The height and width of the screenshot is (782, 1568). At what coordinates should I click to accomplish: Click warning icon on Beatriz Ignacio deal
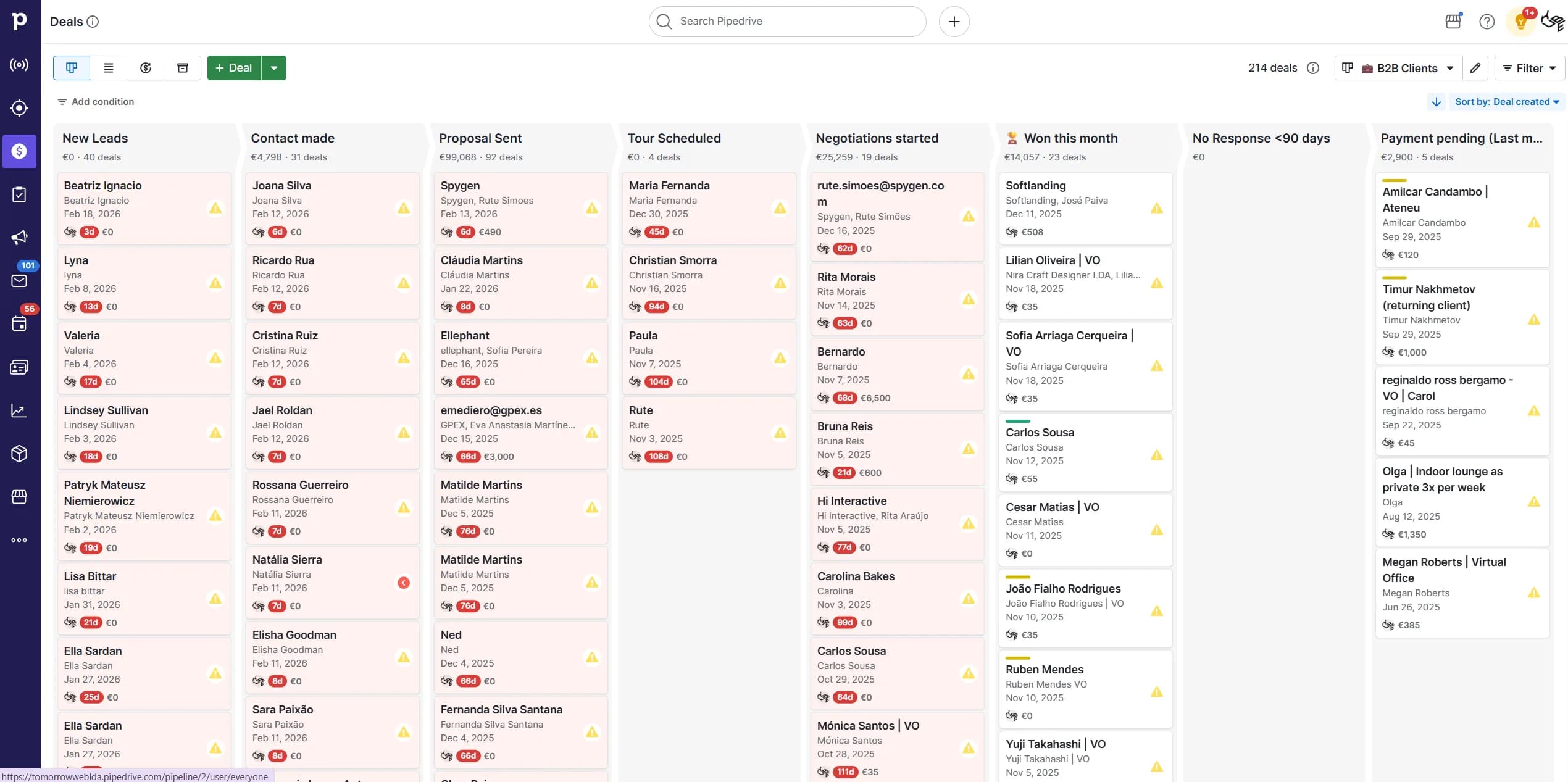[215, 208]
